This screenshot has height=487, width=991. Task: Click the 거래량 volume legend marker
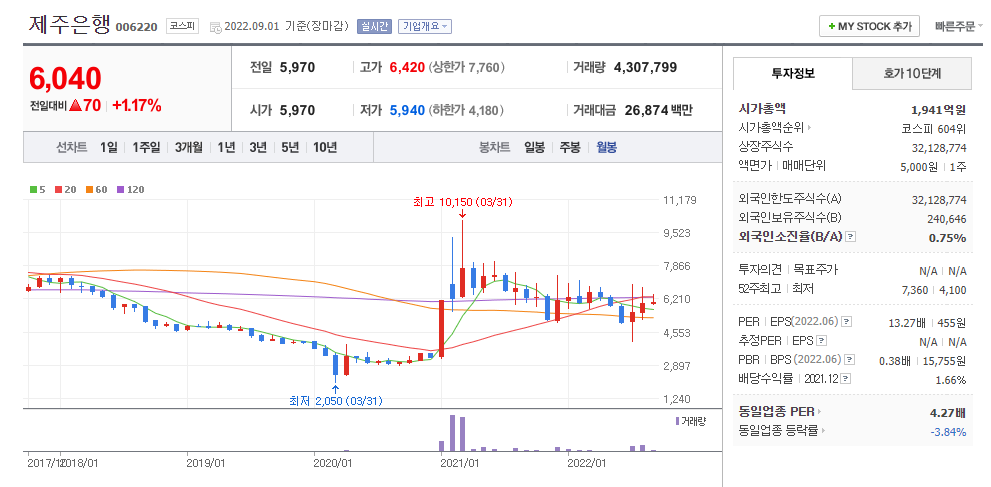click(678, 421)
